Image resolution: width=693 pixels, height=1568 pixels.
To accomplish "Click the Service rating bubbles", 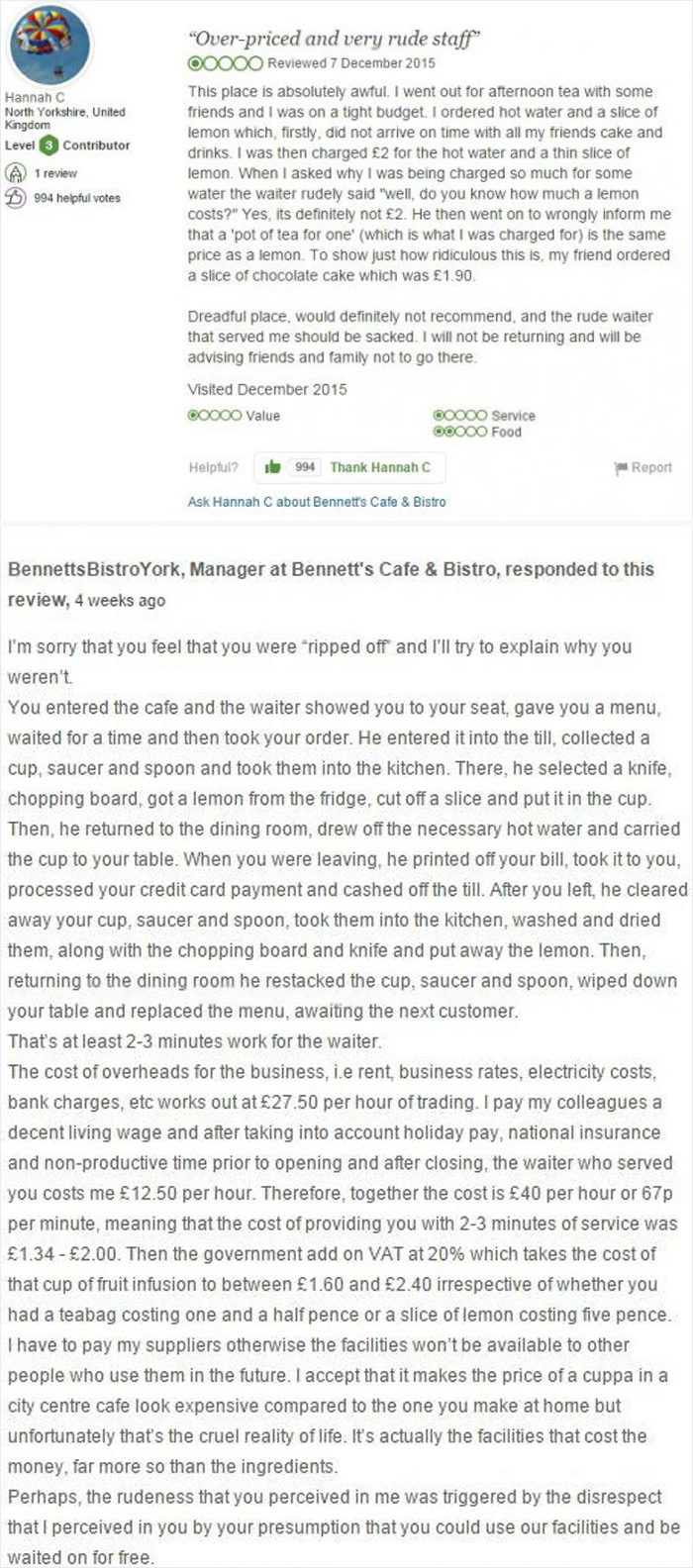I will (461, 416).
